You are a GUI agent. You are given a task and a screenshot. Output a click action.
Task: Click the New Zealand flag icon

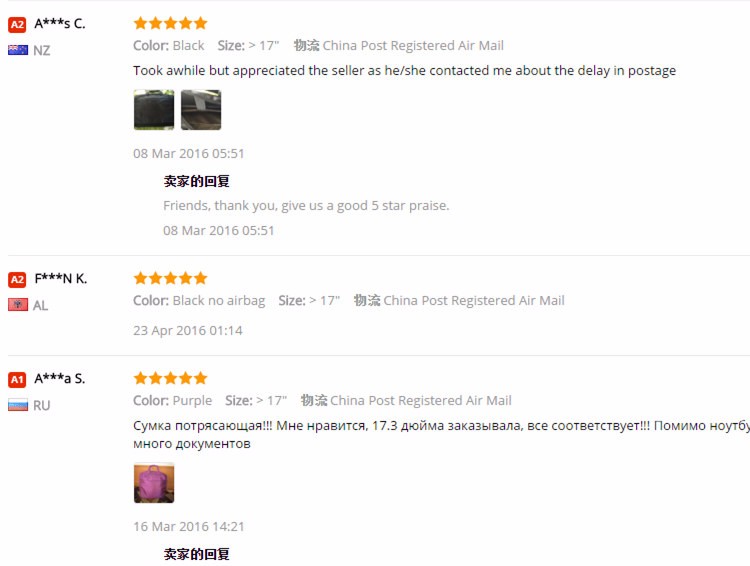point(18,50)
